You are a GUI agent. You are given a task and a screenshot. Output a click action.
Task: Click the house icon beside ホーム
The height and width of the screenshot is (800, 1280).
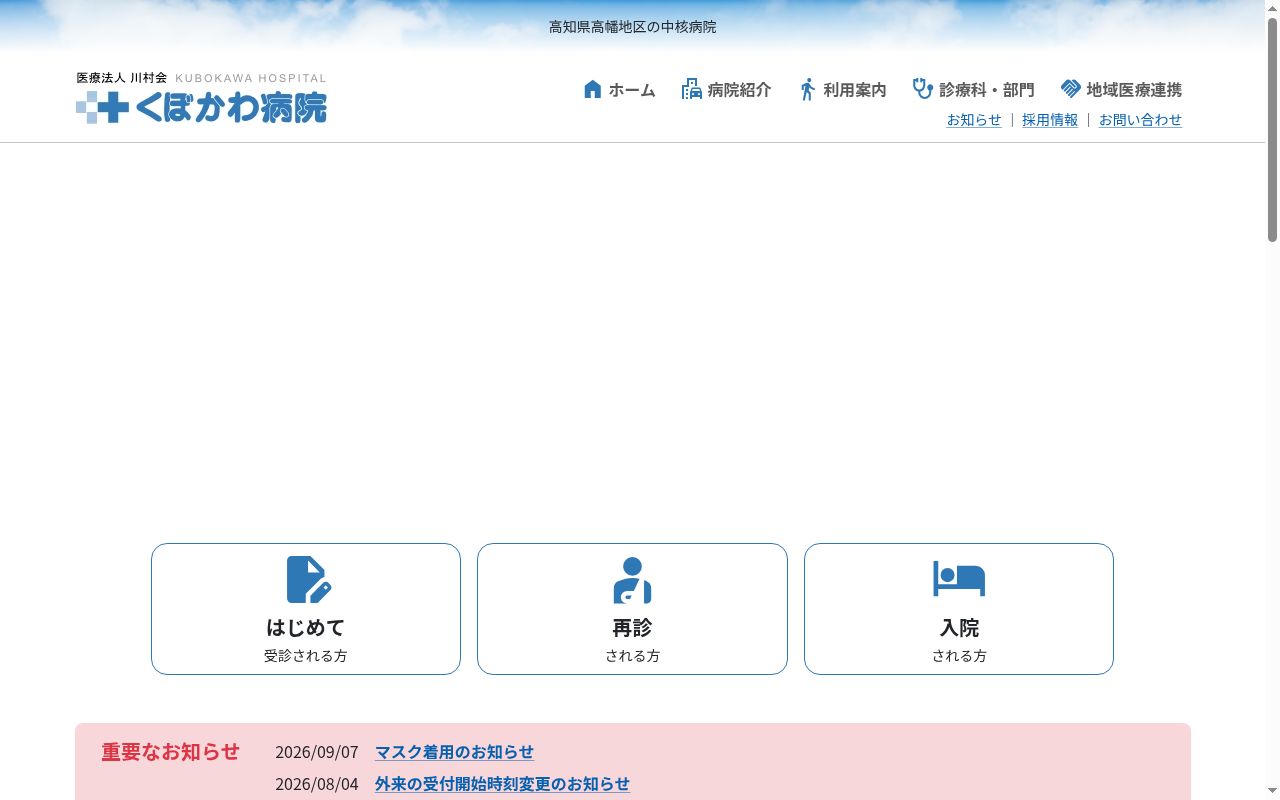coord(592,89)
